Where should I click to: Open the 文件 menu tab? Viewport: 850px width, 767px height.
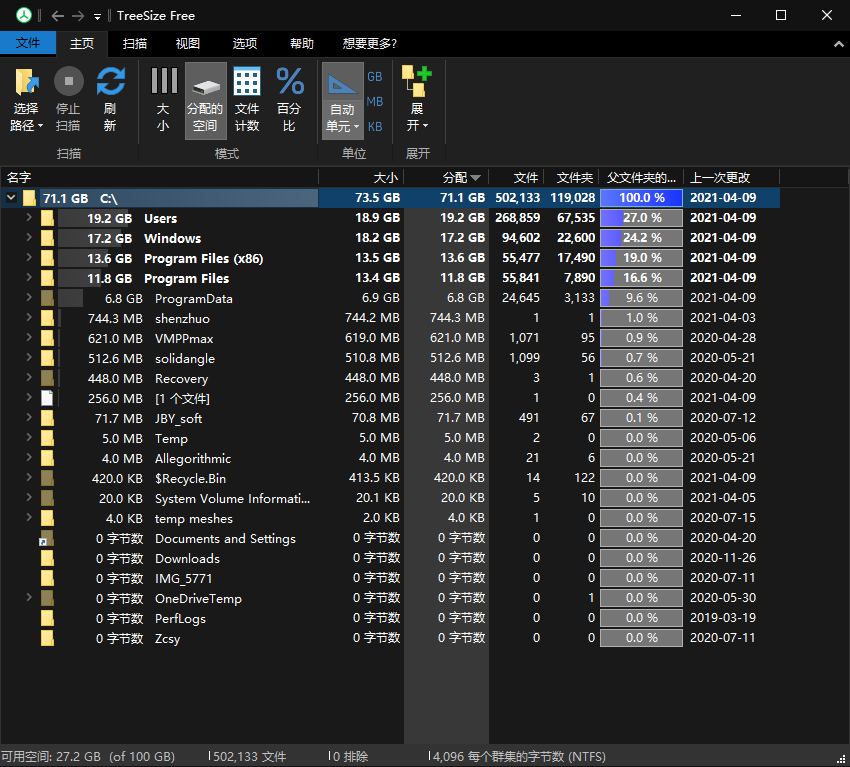(28, 44)
